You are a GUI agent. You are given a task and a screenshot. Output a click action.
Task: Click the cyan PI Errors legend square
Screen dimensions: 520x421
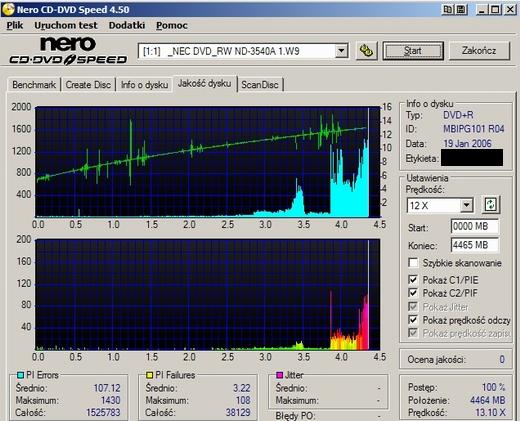[x=20, y=375]
